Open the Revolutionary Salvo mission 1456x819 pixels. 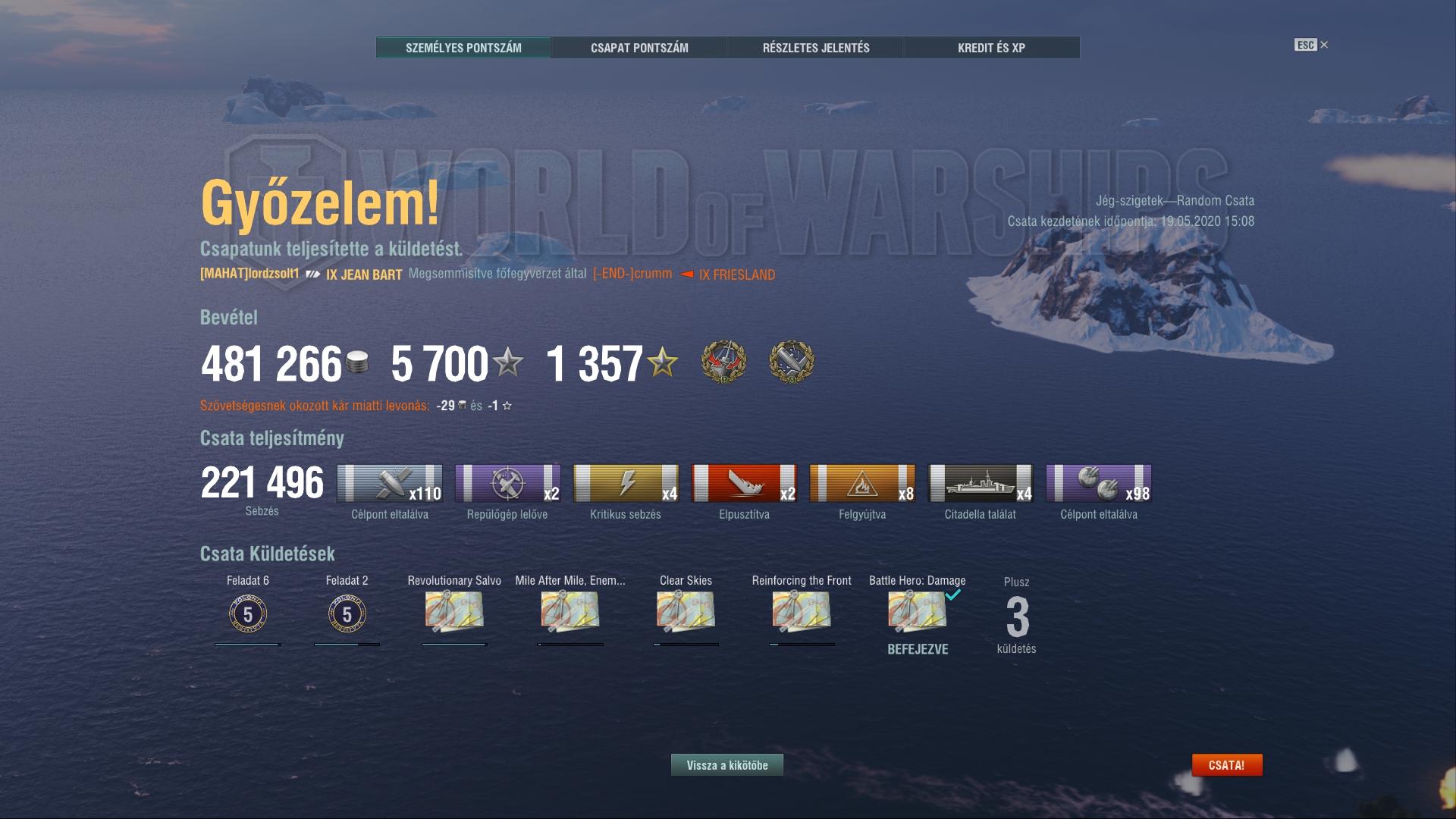(x=454, y=612)
